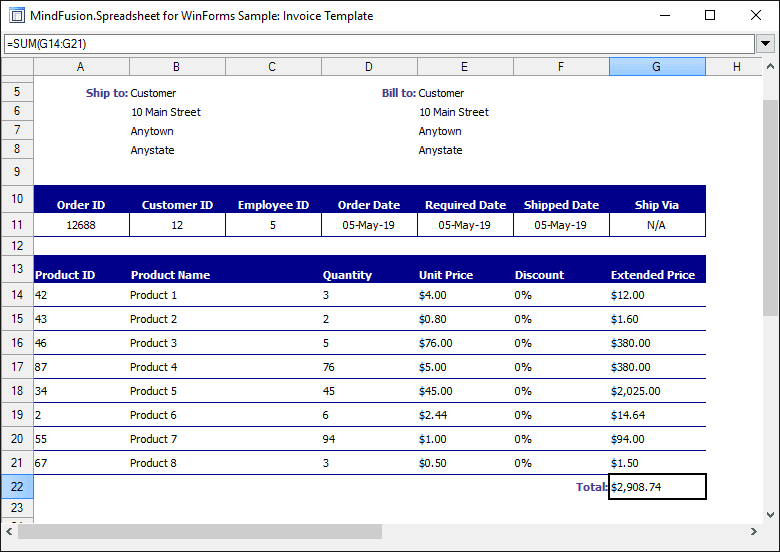Click the Total cell $2,908.74
The image size is (780, 552).
[657, 486]
